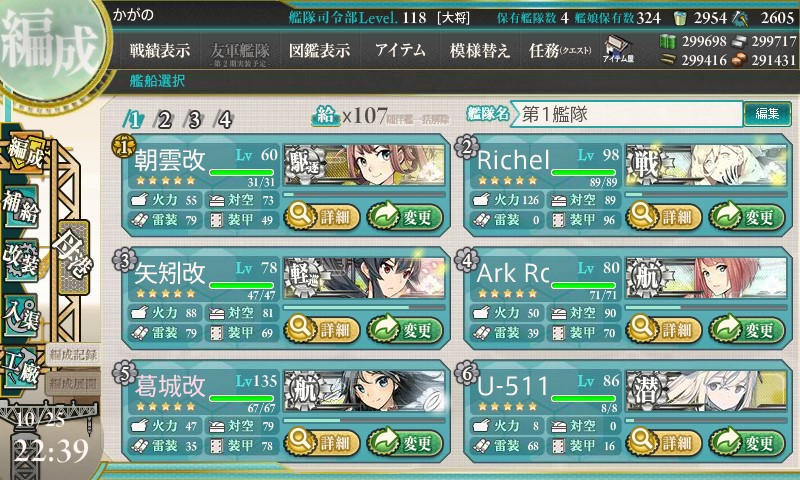
Task: Open the アイテム屋 item shop icon
Action: [x=618, y=49]
